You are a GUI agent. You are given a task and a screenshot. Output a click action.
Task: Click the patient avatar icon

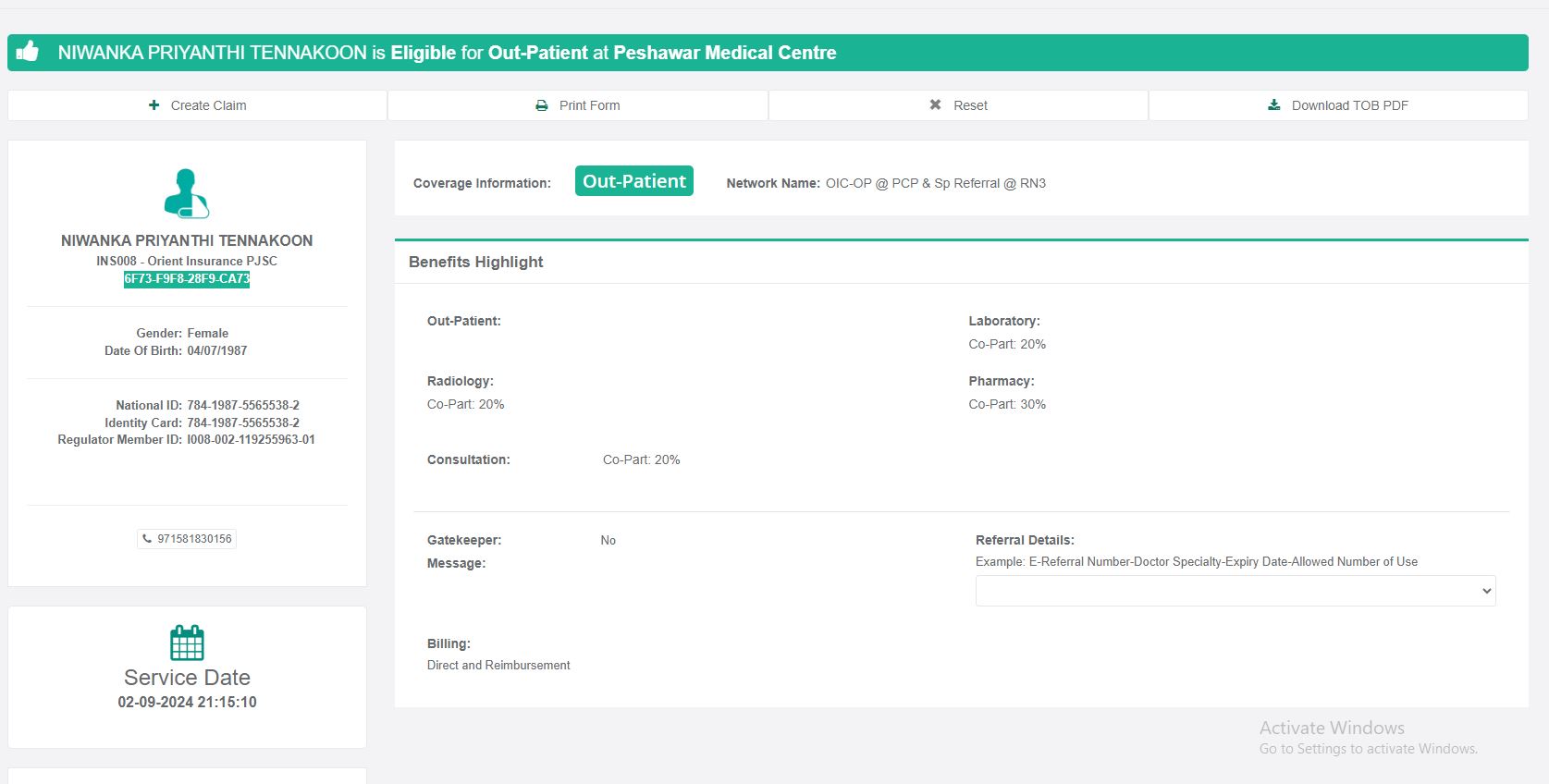[187, 193]
